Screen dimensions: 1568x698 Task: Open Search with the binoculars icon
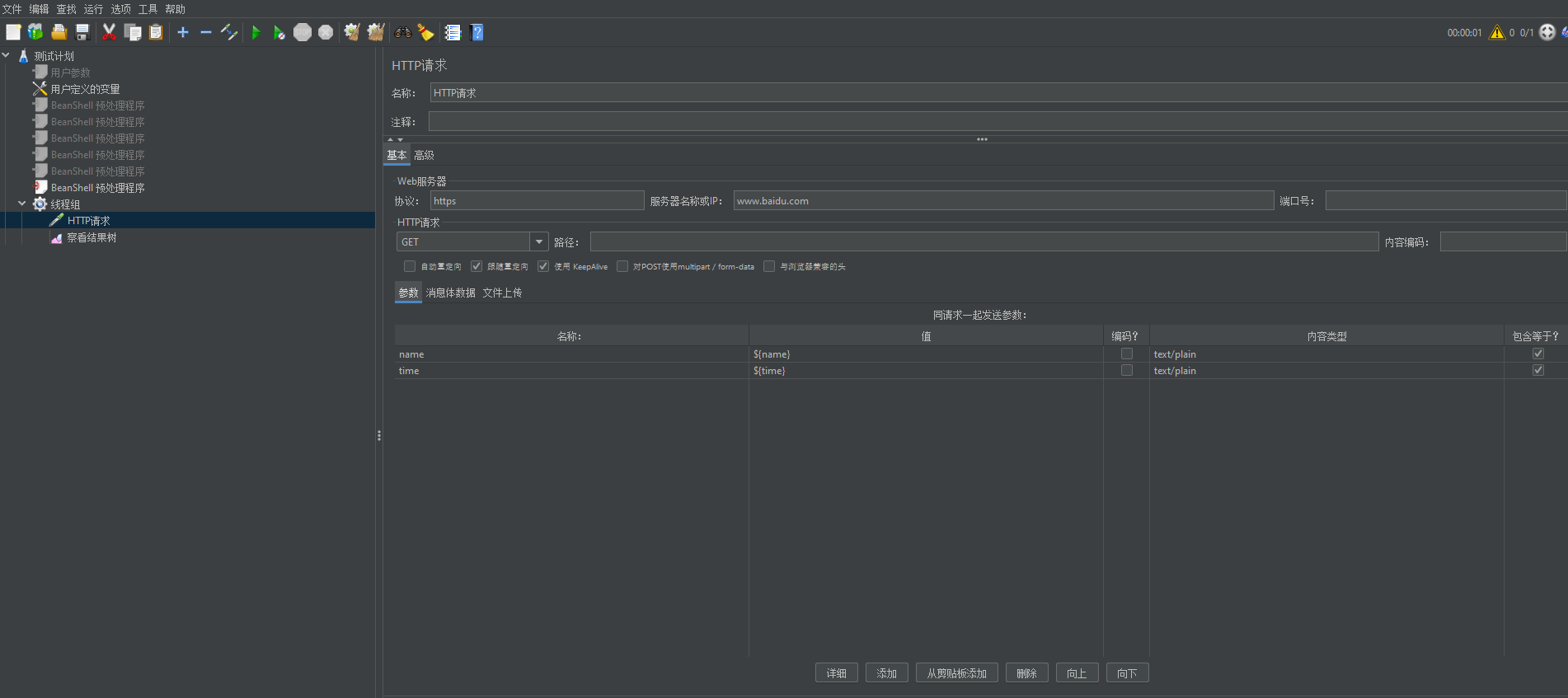[x=403, y=32]
